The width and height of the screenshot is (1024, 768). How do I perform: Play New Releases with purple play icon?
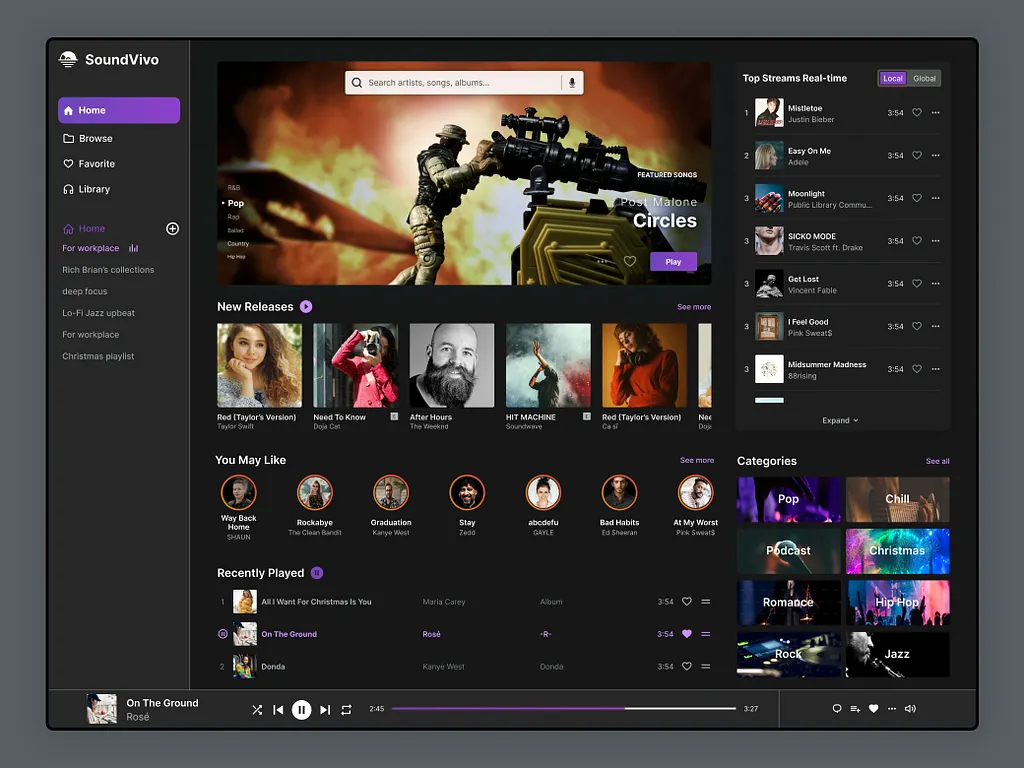[306, 307]
